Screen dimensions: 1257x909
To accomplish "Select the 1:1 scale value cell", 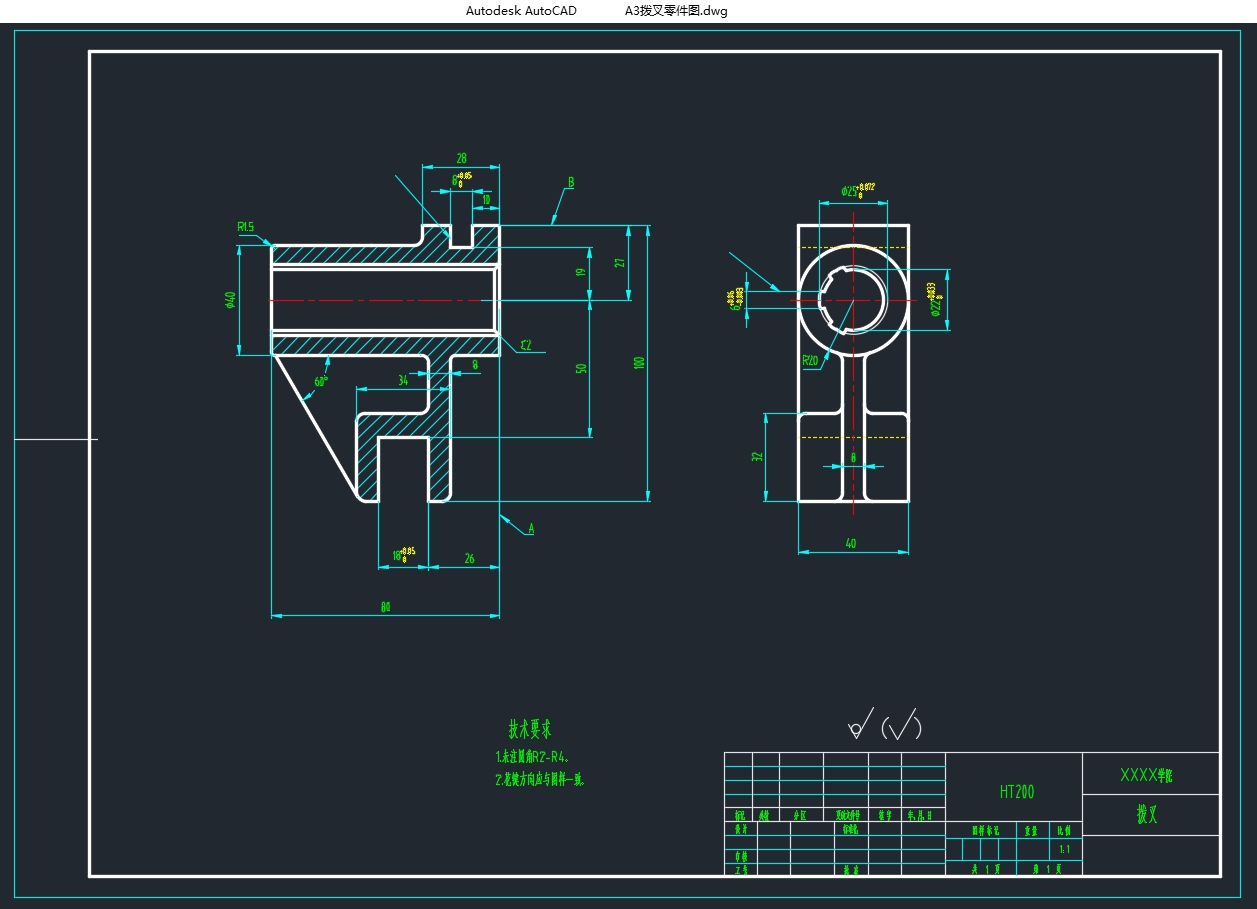I will click(1064, 849).
